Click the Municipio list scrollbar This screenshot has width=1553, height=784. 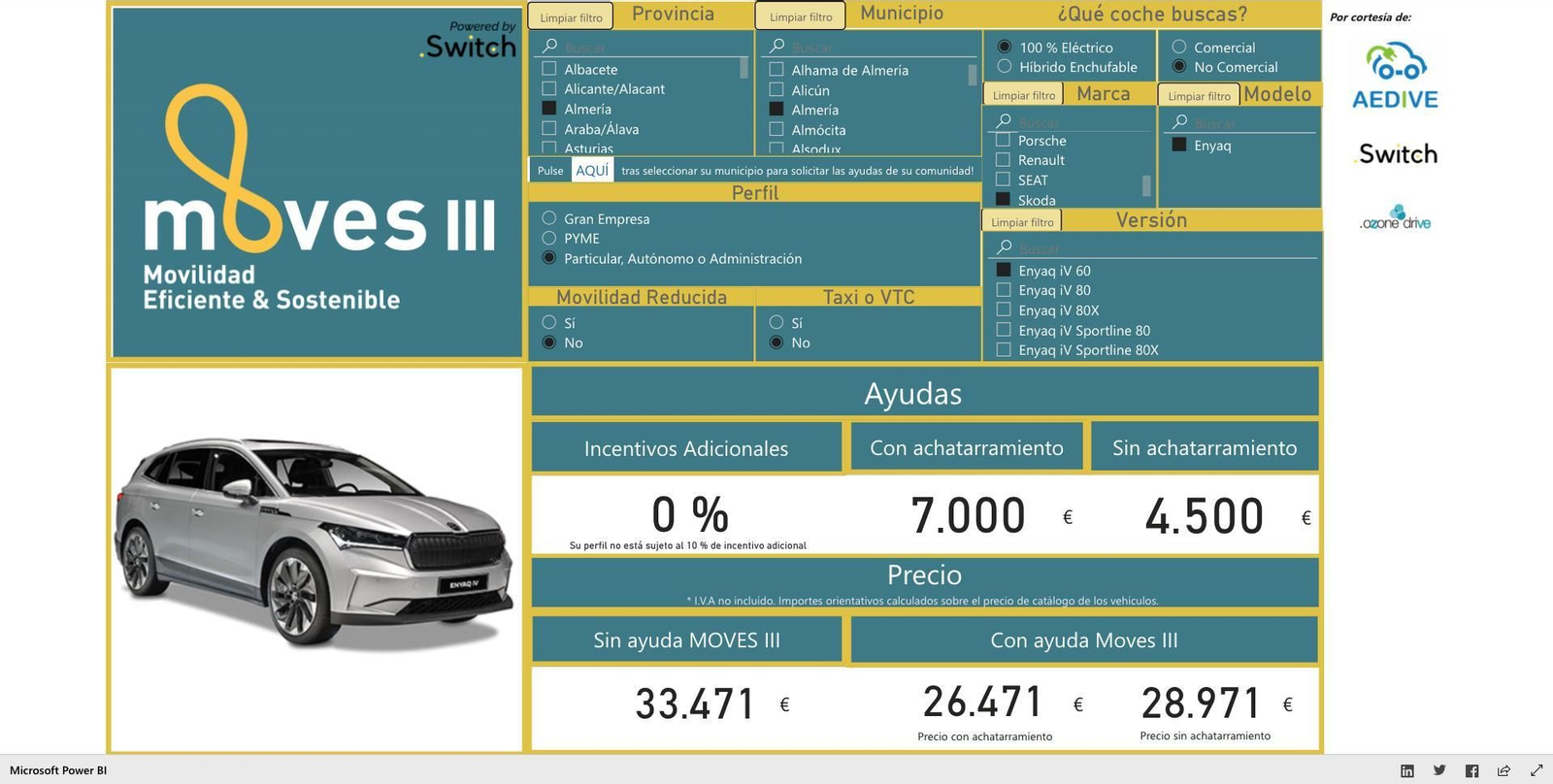tap(973, 75)
